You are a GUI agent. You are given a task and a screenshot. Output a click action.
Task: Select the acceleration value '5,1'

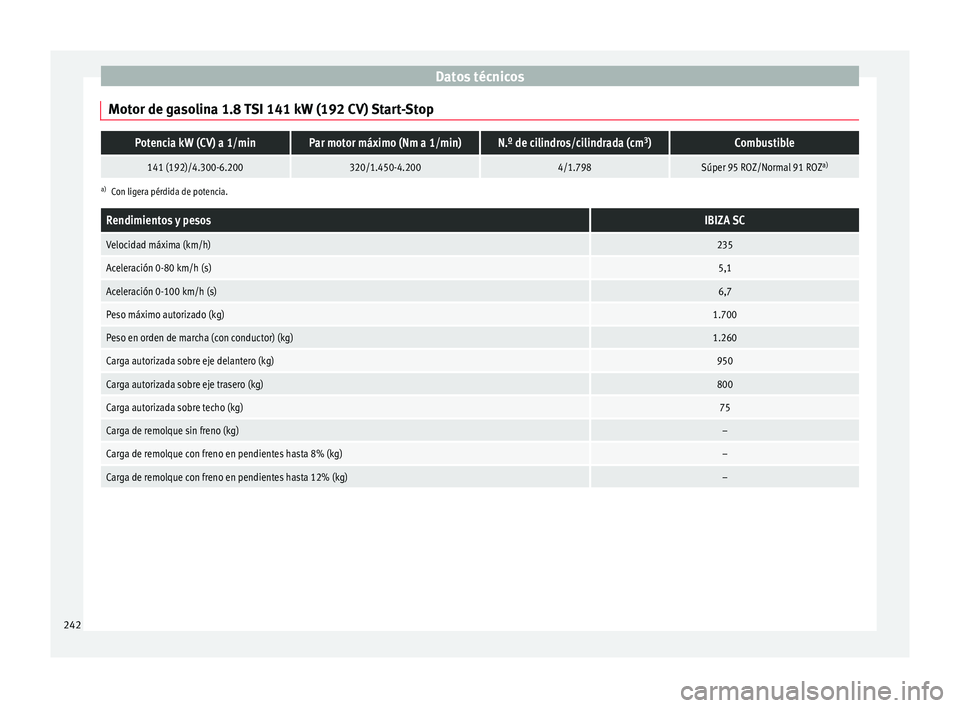tap(724, 268)
